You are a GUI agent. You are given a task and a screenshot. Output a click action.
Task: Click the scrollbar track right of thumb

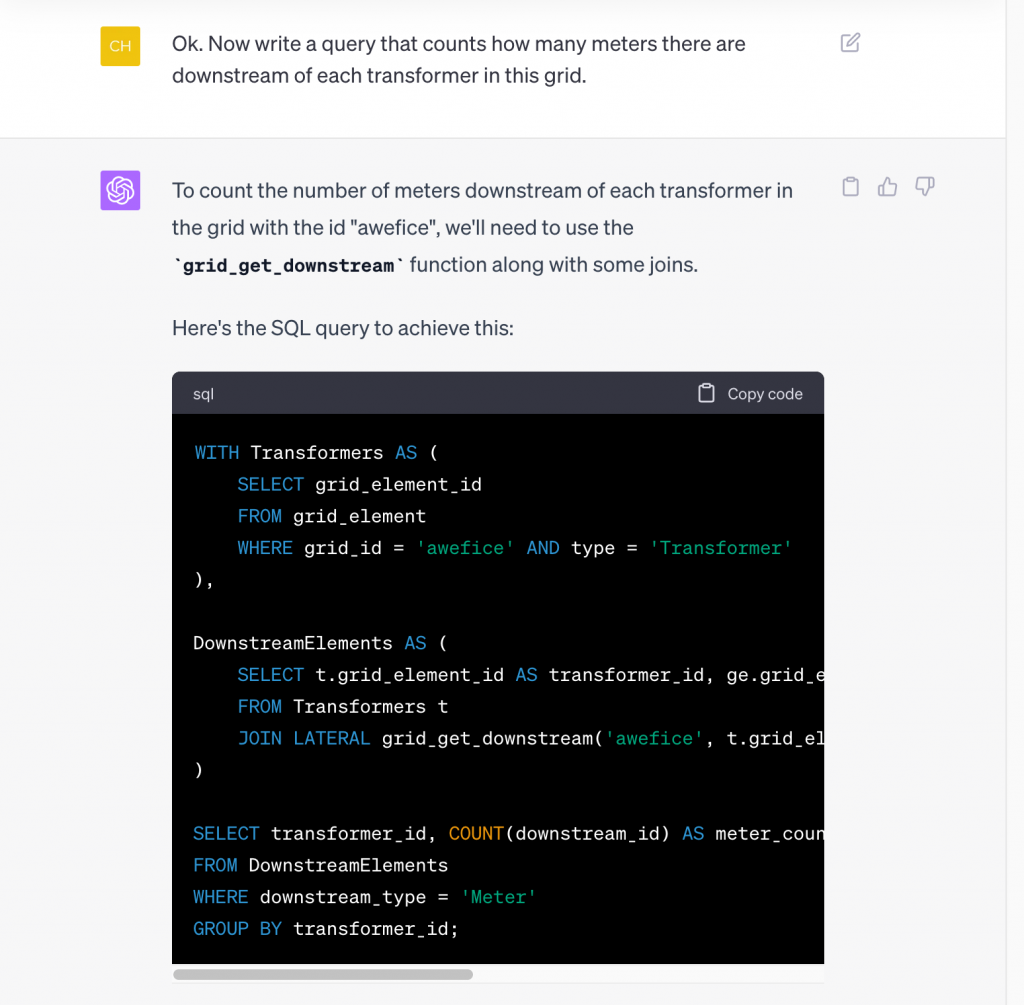(650, 974)
